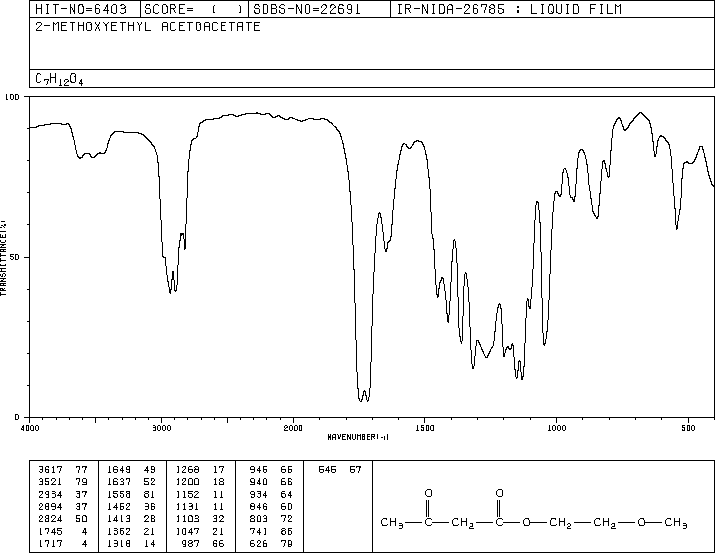Image resolution: width=715 pixels, height=553 pixels.
Task: Click transmittance value 72 beside 803
Action: pos(287,519)
